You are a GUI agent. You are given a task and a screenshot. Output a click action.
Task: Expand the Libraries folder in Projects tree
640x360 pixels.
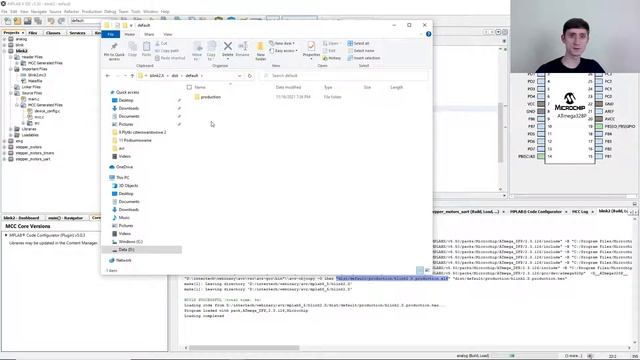(11, 129)
